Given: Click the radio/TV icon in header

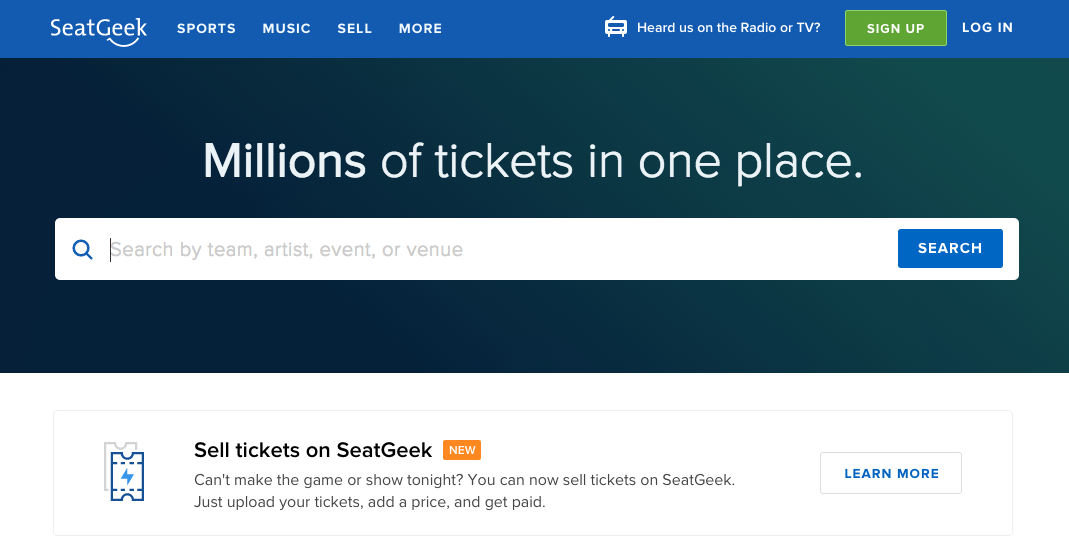Looking at the screenshot, I should pos(616,28).
